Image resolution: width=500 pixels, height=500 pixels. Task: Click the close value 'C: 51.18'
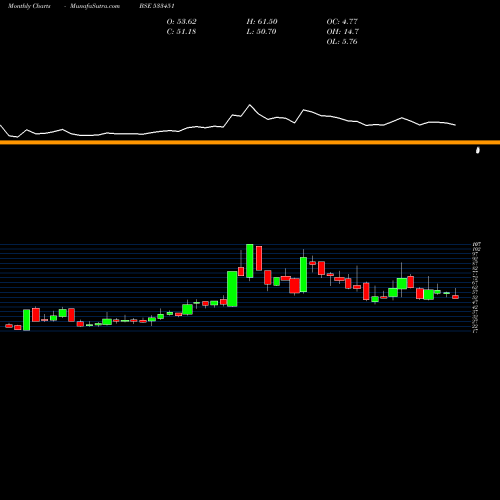181,32
